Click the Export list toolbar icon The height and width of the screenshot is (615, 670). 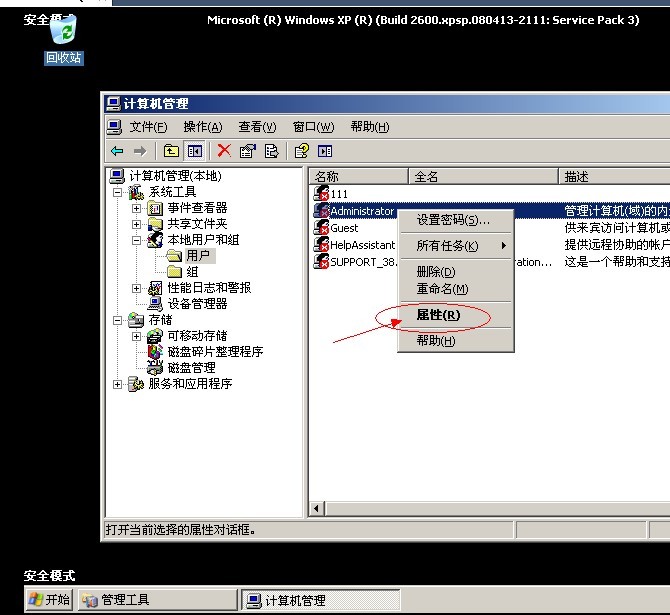271,151
